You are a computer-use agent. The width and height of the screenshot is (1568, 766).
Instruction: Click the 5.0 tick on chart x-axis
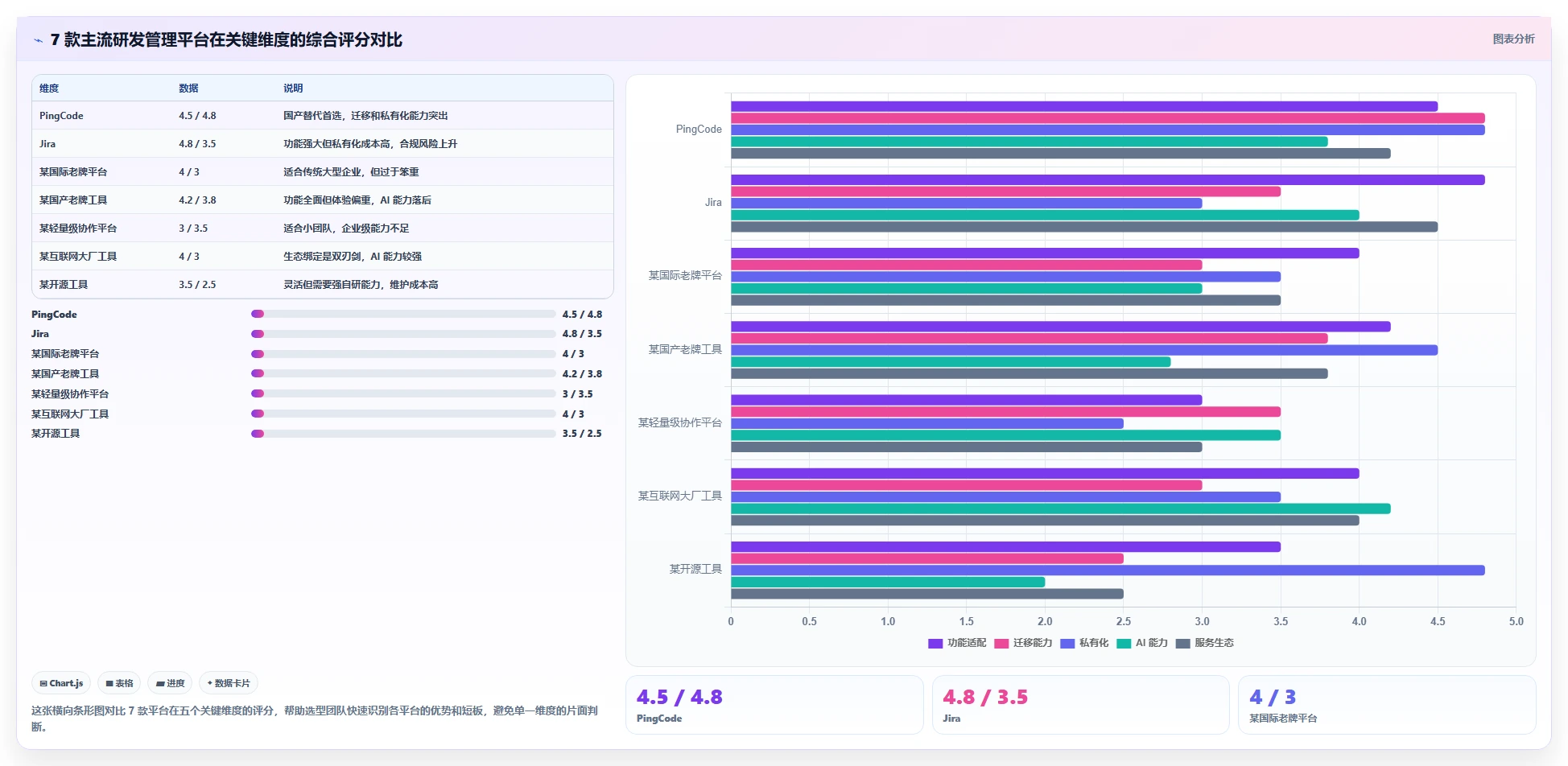click(1516, 622)
